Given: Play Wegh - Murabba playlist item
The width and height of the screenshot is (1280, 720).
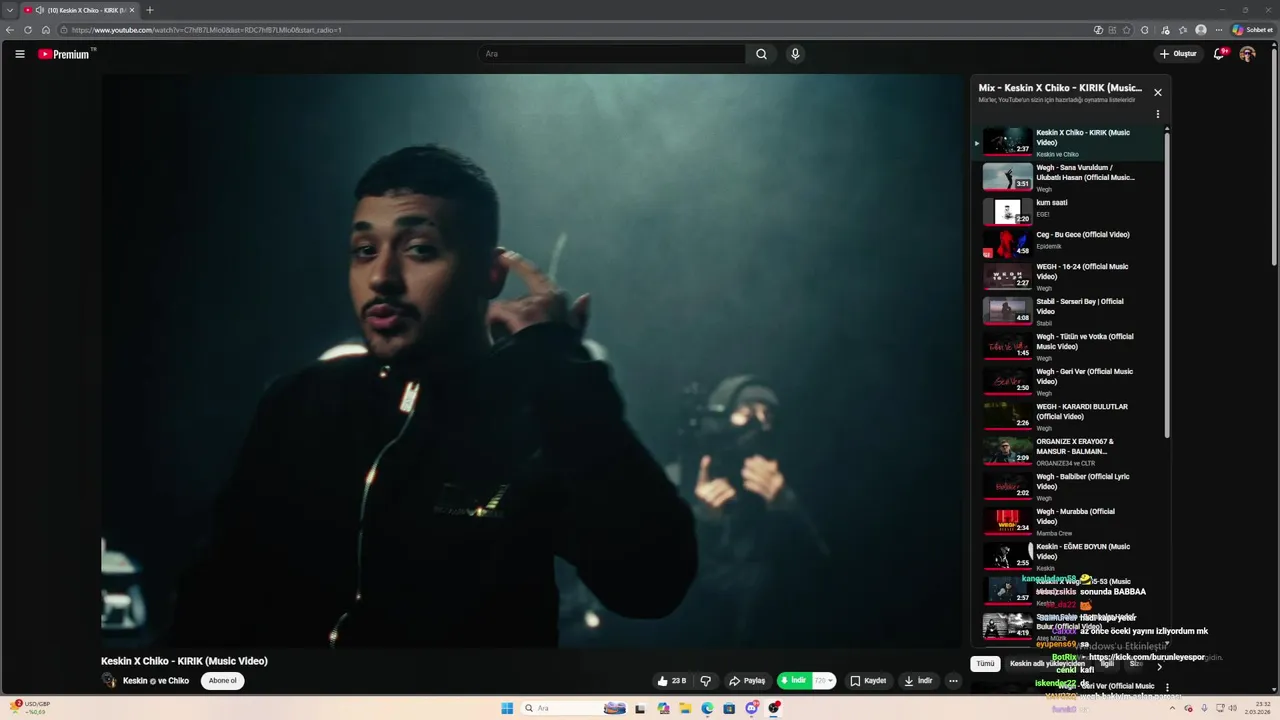Looking at the screenshot, I should [x=1068, y=521].
